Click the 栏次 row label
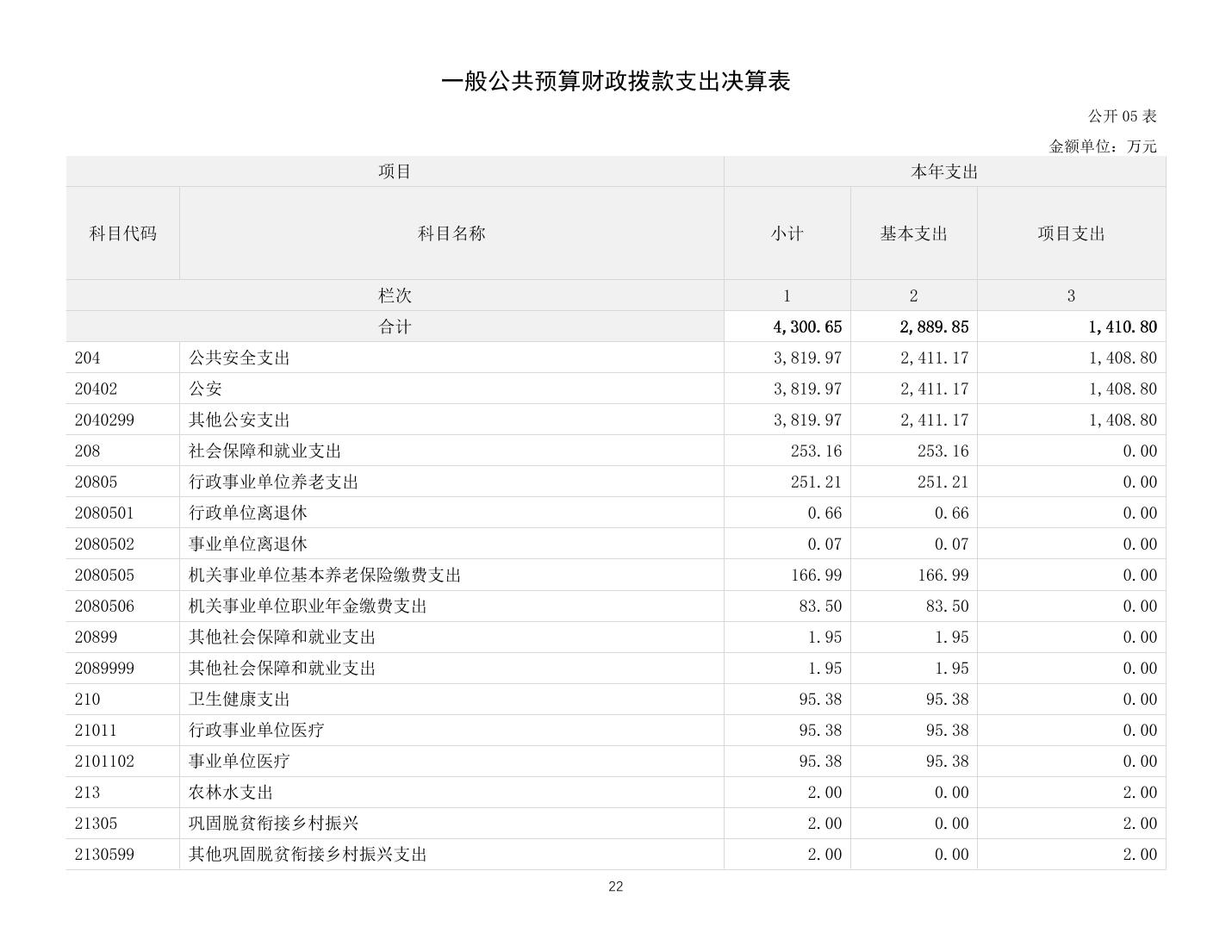The height and width of the screenshot is (952, 1232). point(395,296)
